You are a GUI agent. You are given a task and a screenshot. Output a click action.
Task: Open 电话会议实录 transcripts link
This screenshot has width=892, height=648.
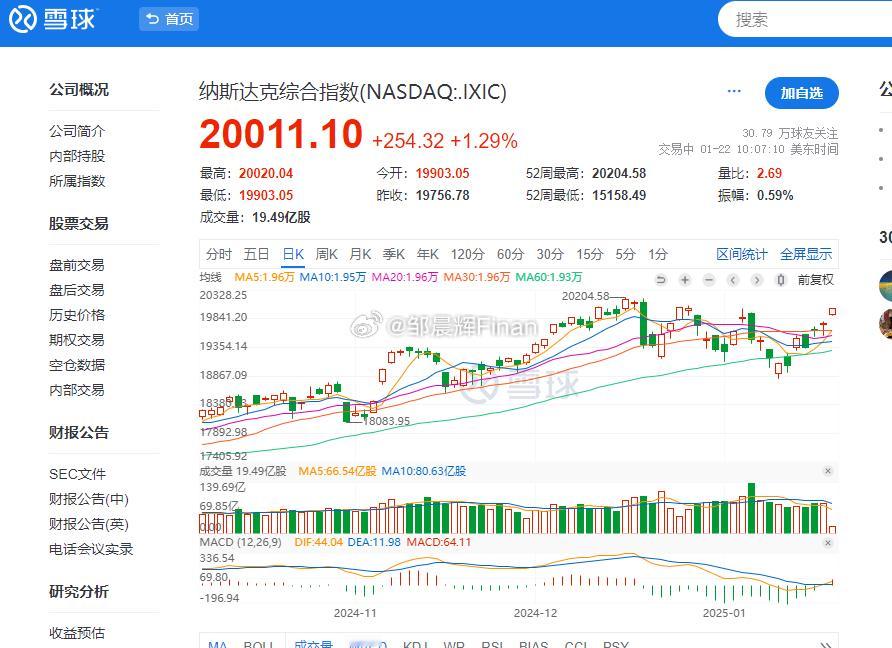[x=91, y=549]
